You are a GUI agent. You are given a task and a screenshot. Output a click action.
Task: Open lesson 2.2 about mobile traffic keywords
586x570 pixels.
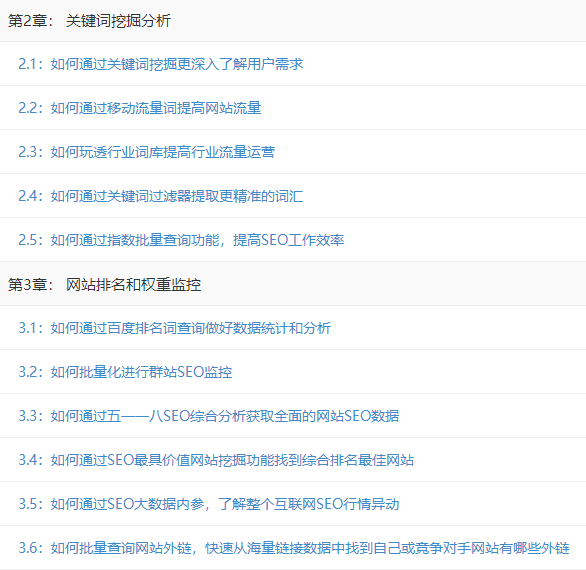click(x=140, y=108)
